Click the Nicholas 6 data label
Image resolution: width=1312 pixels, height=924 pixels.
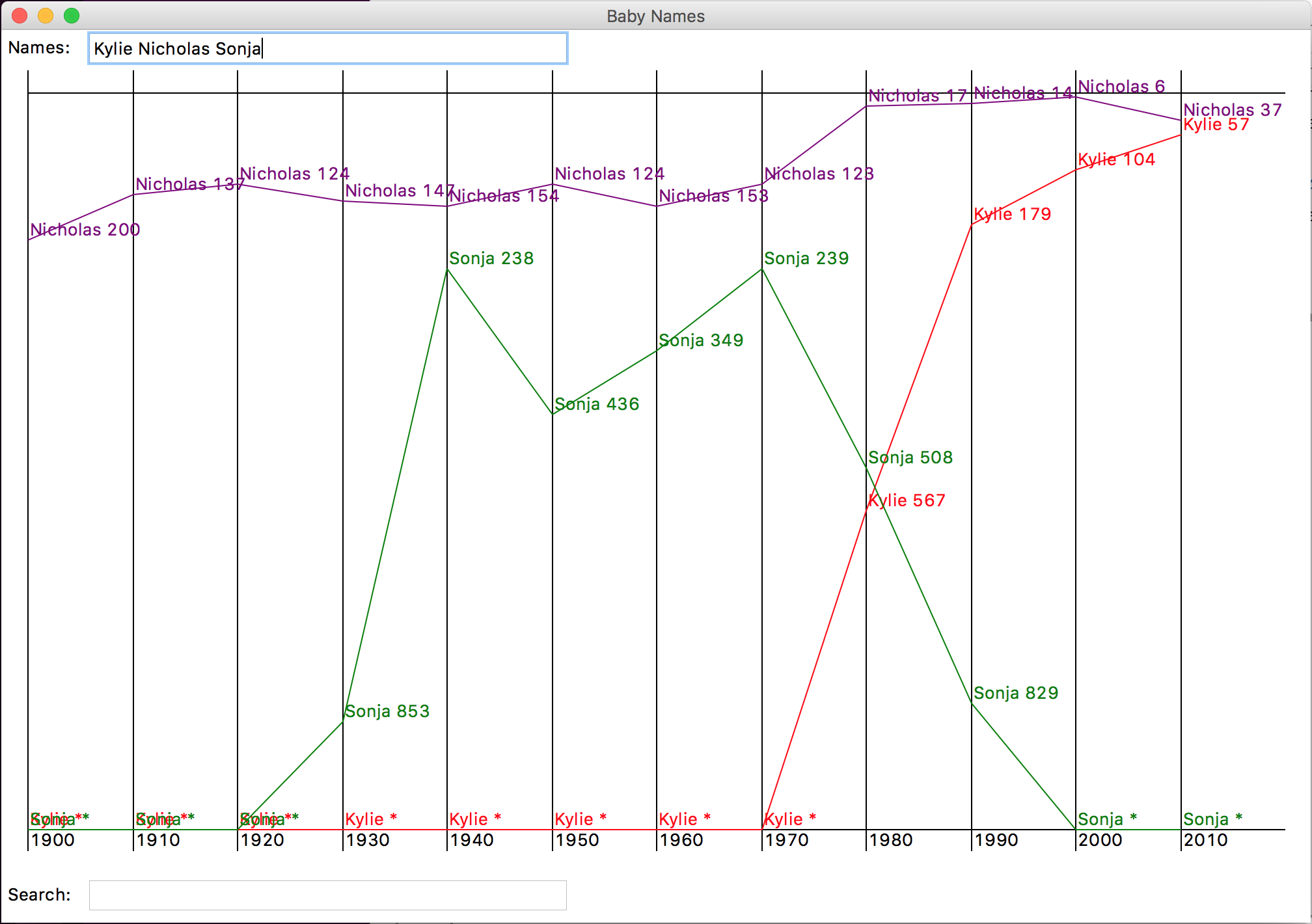click(1121, 87)
